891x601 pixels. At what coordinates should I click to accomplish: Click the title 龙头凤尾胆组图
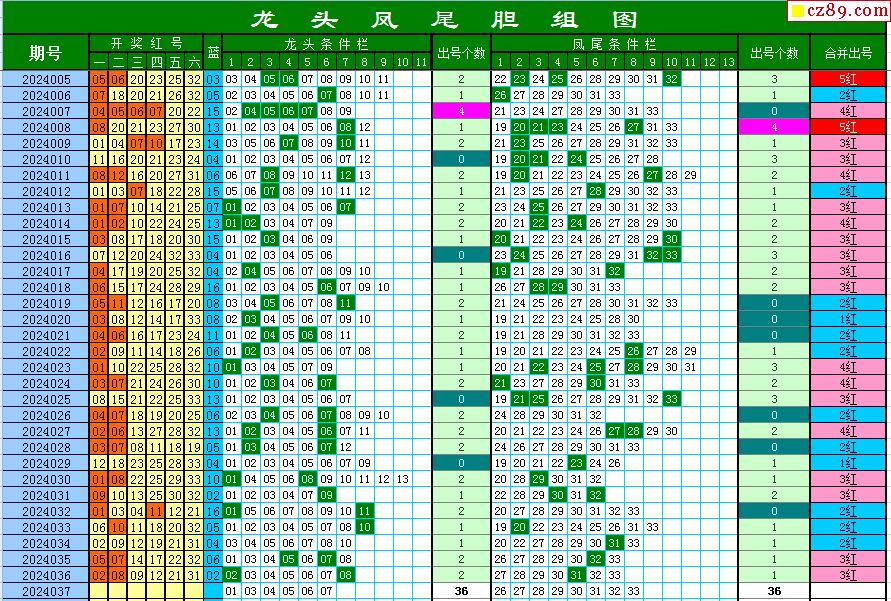[445, 19]
